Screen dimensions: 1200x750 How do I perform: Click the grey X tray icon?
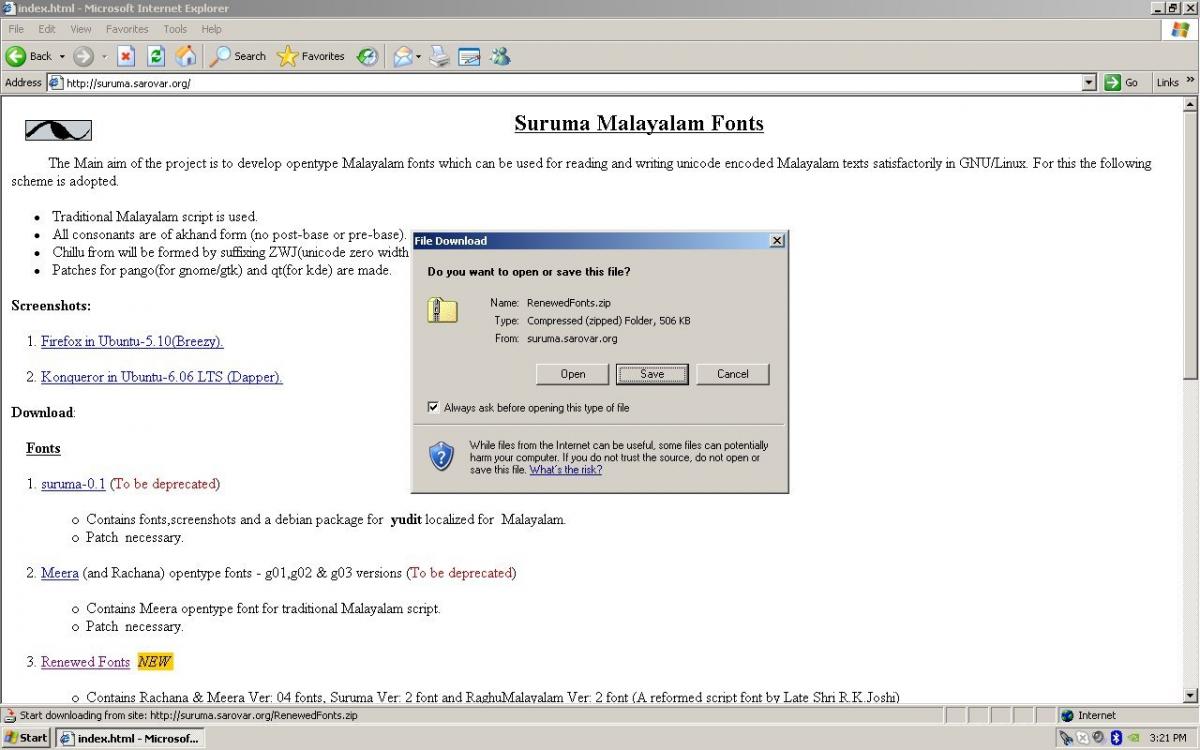click(x=1083, y=738)
